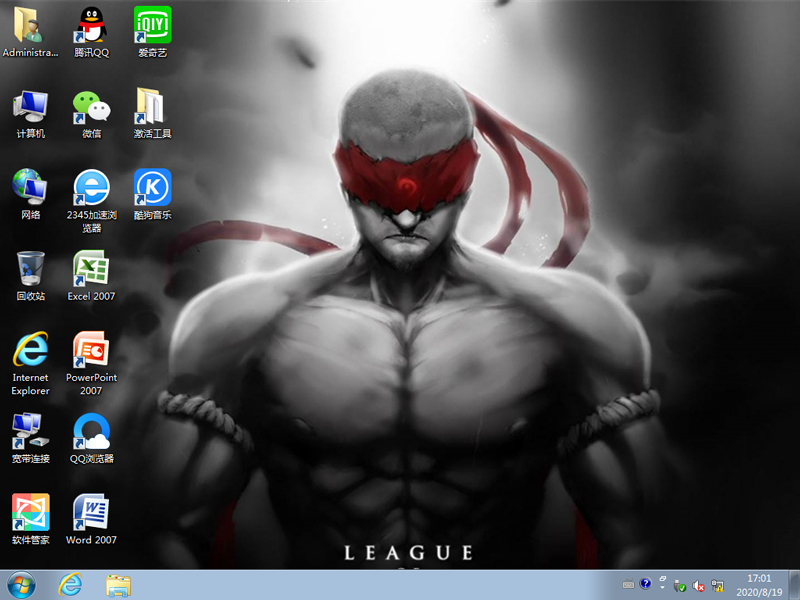Select the 宽带连接 broadband connection shortcut
Screen dimensions: 800x600
tap(30, 438)
